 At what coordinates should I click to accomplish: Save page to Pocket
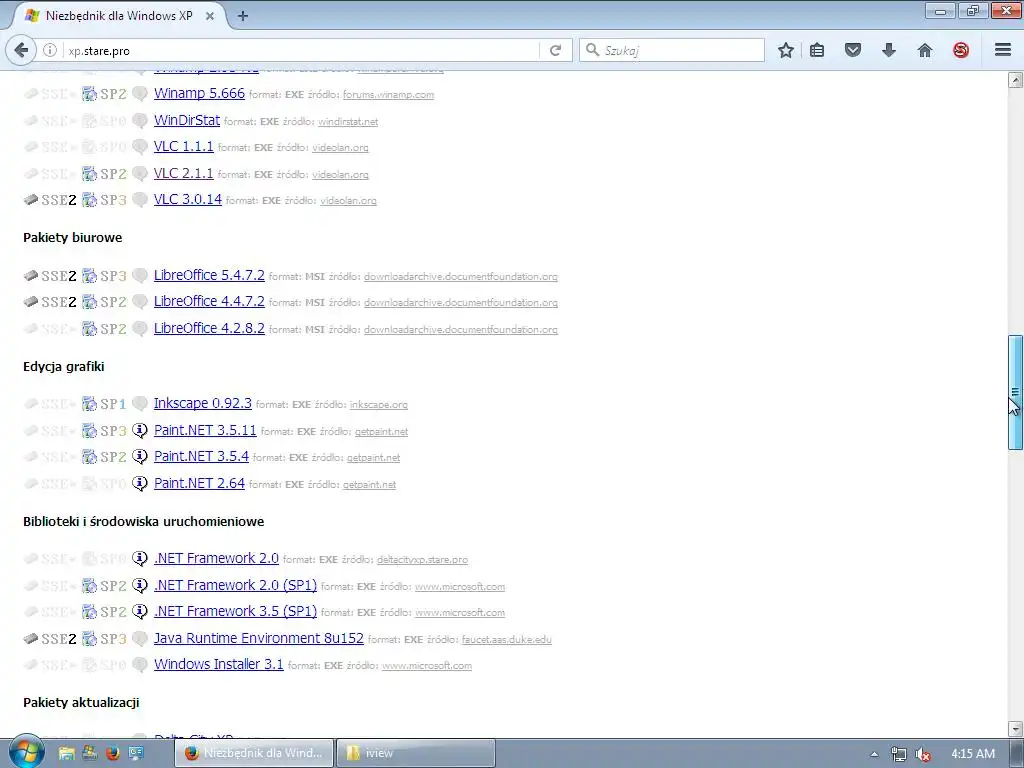[x=852, y=50]
